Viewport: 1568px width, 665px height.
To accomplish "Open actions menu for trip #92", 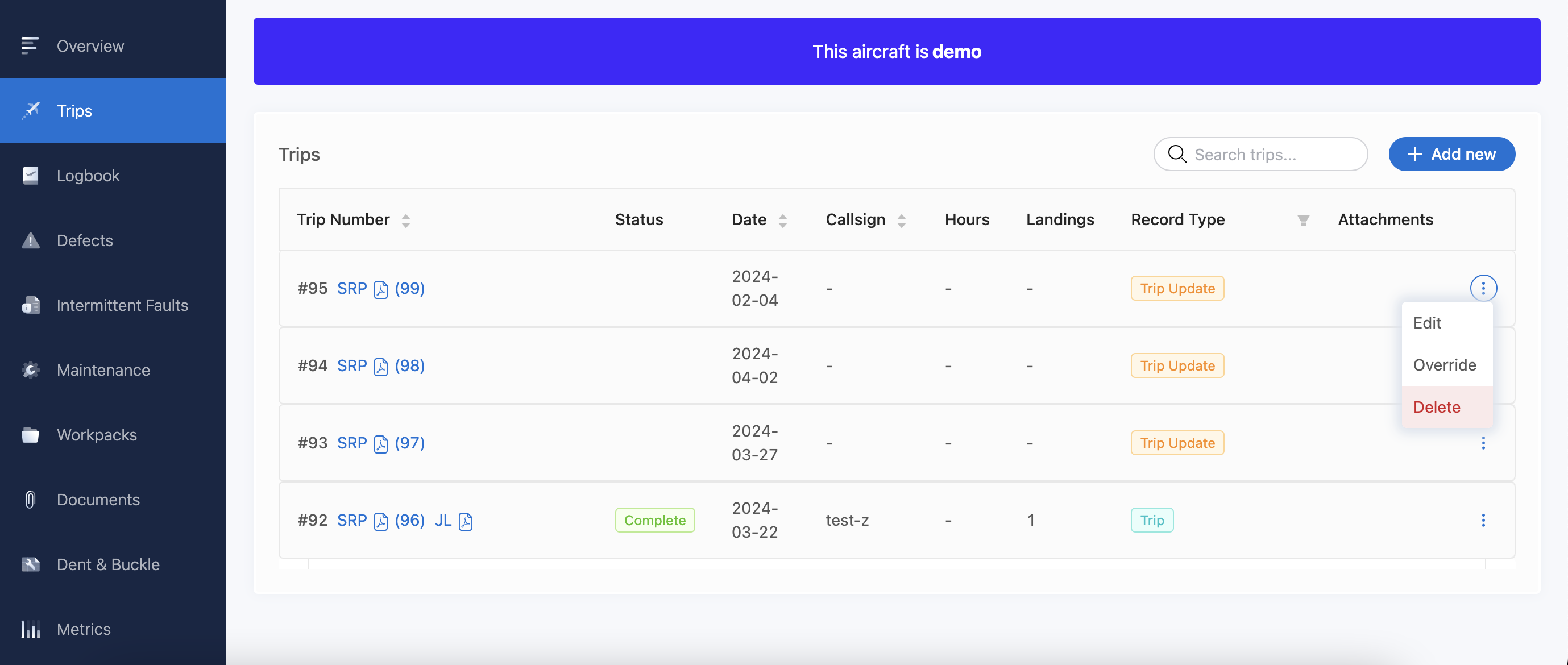I will point(1483,520).
